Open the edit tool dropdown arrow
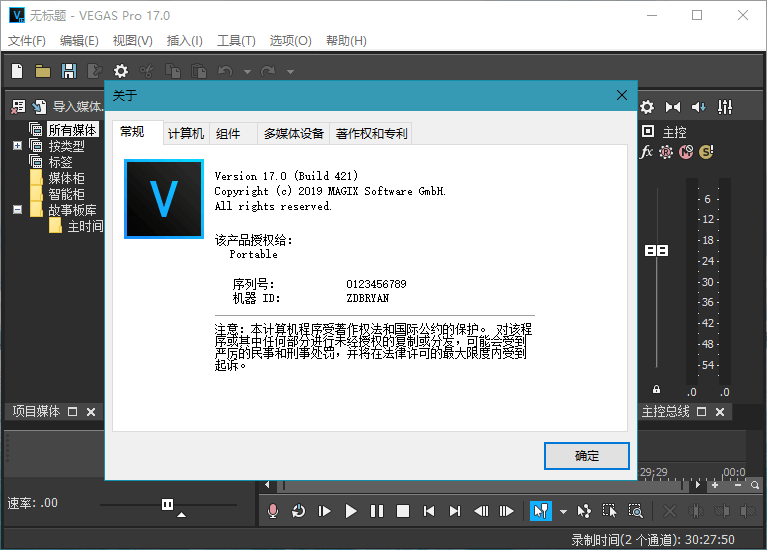This screenshot has height=550, width=767. pos(564,512)
